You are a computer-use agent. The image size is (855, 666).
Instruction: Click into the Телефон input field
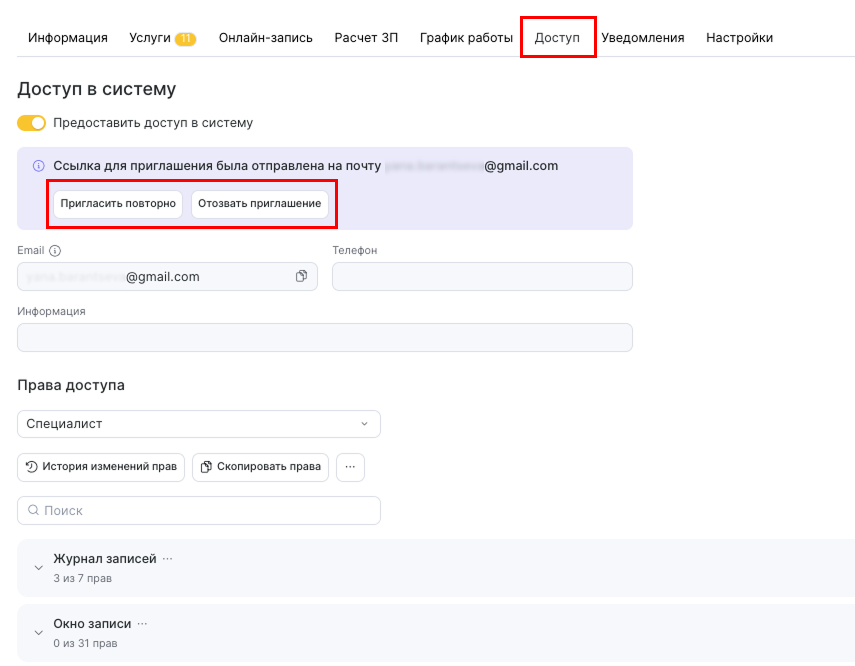coord(482,277)
